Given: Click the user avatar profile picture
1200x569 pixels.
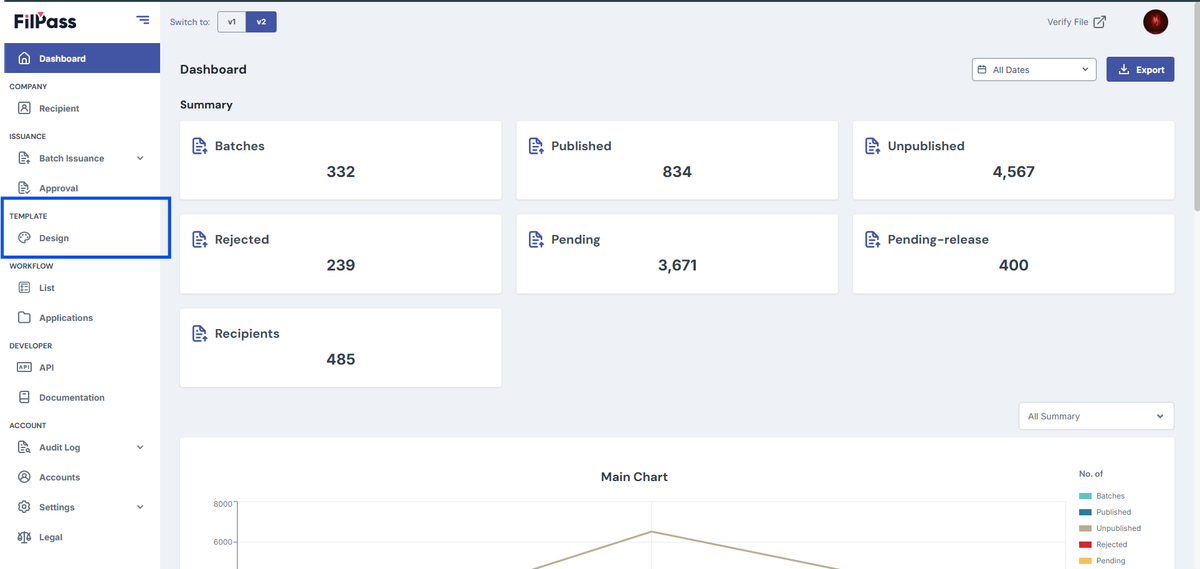Looking at the screenshot, I should pyautogui.click(x=1156, y=22).
